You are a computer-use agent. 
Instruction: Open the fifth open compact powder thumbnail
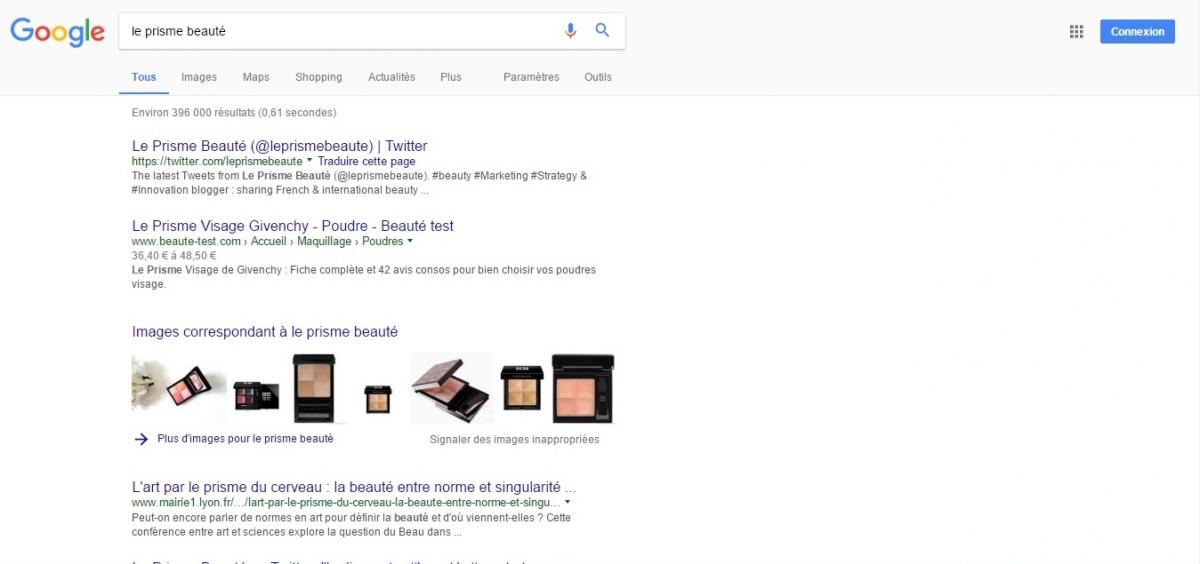(451, 388)
